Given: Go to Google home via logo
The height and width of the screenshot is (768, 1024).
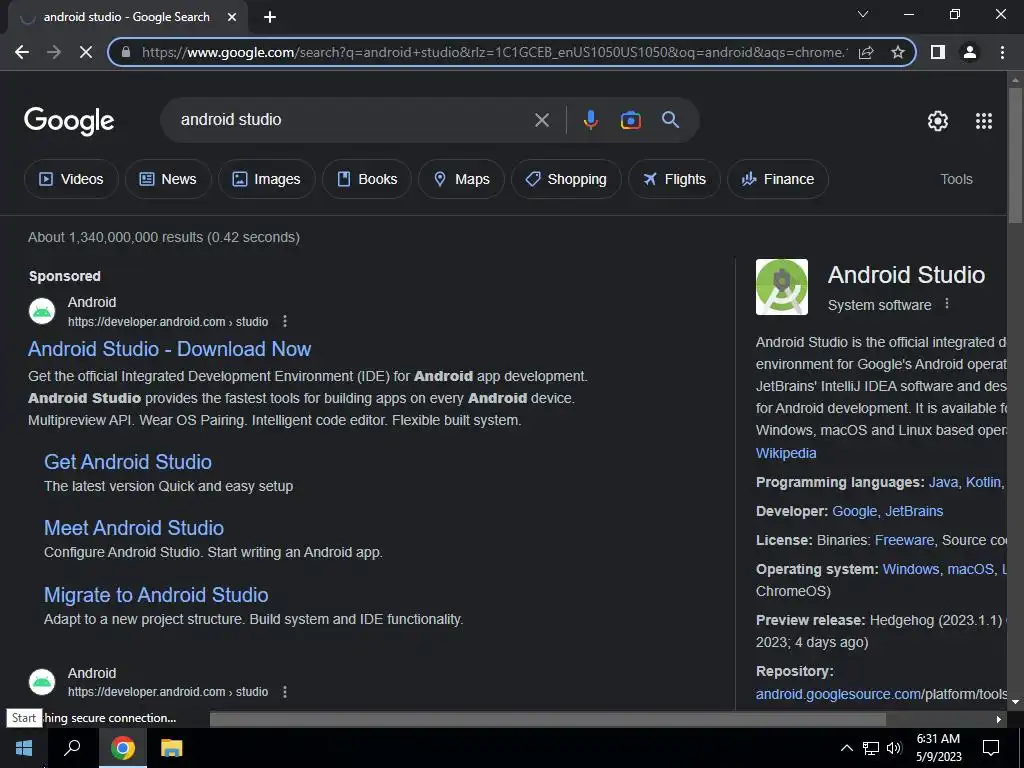Looking at the screenshot, I should tap(69, 121).
